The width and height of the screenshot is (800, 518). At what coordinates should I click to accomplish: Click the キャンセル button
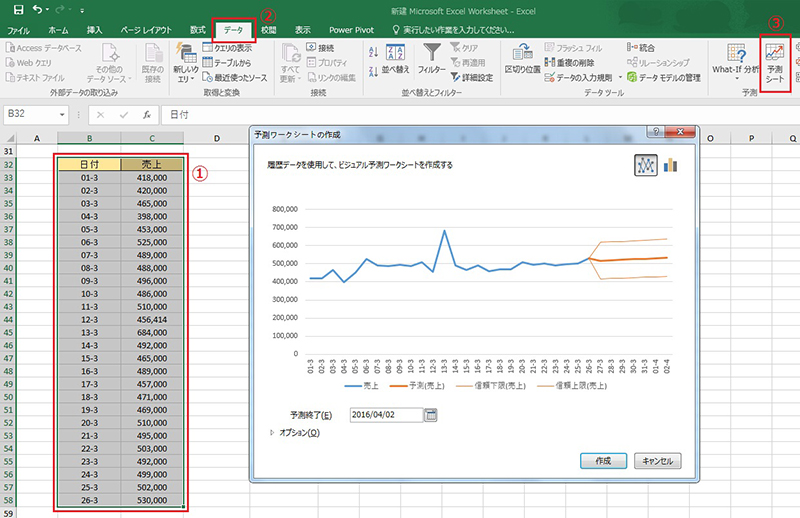tap(658, 461)
